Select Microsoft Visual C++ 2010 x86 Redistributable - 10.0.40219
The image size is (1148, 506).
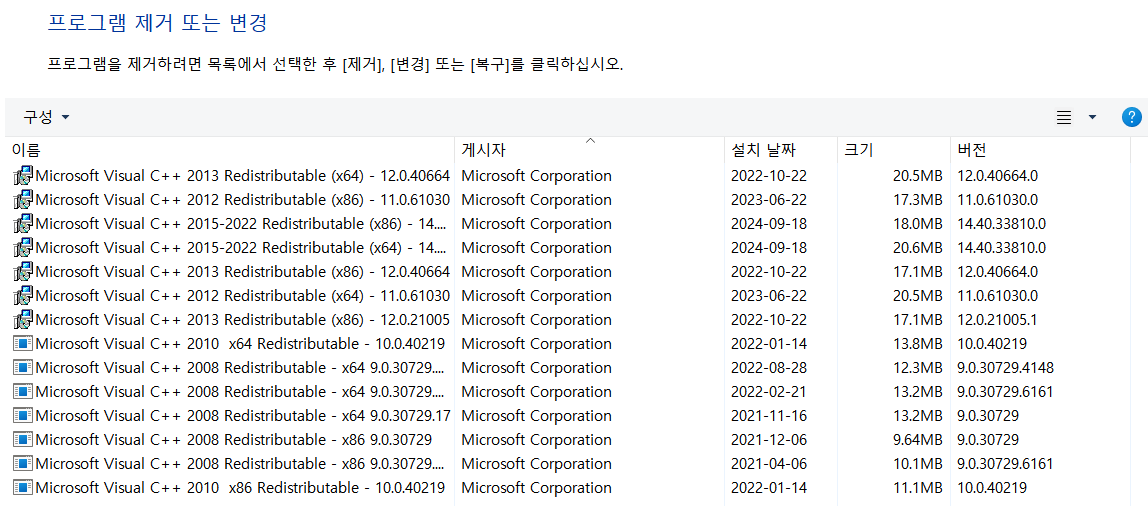point(240,488)
